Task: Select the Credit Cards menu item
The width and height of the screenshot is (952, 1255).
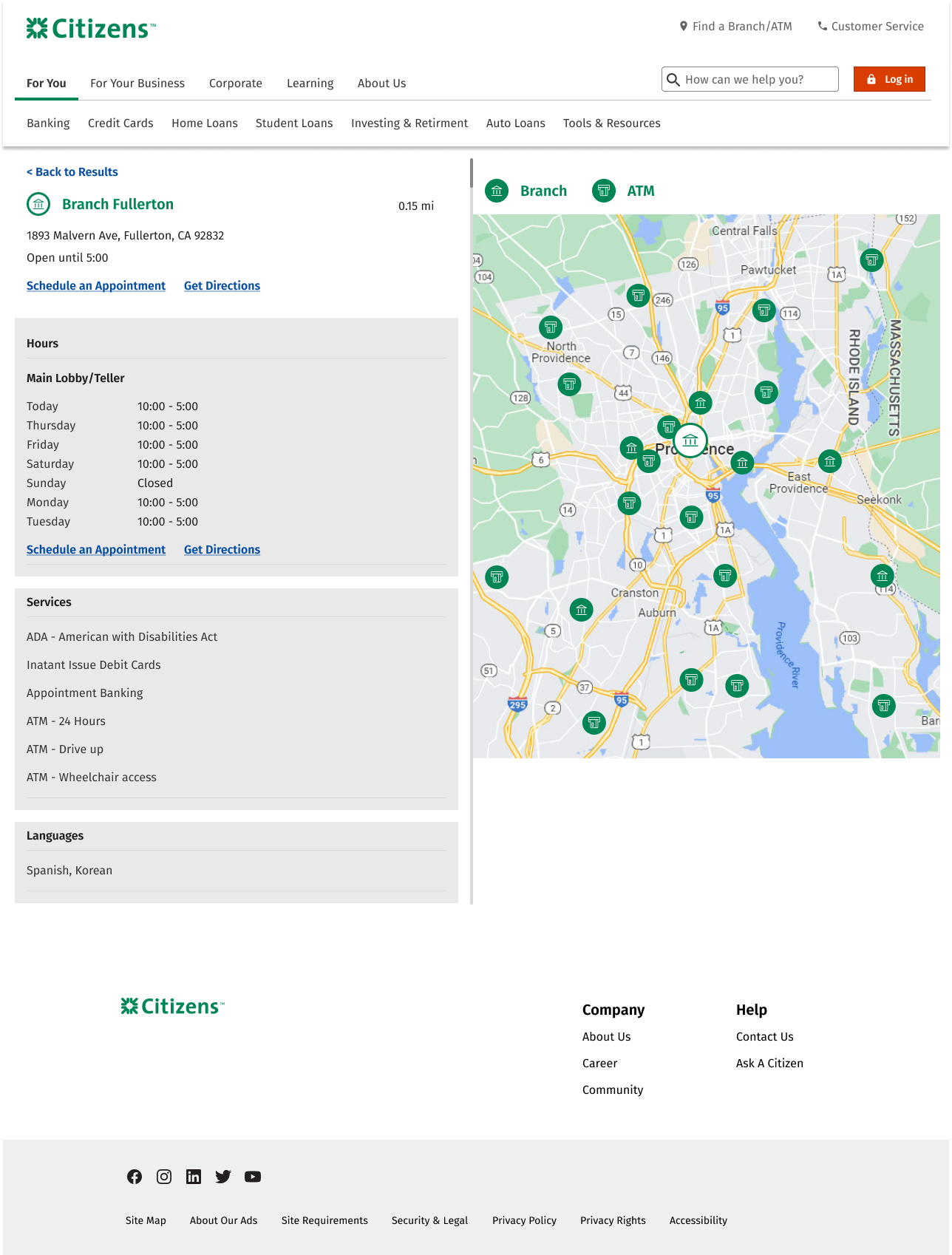Action: click(120, 123)
